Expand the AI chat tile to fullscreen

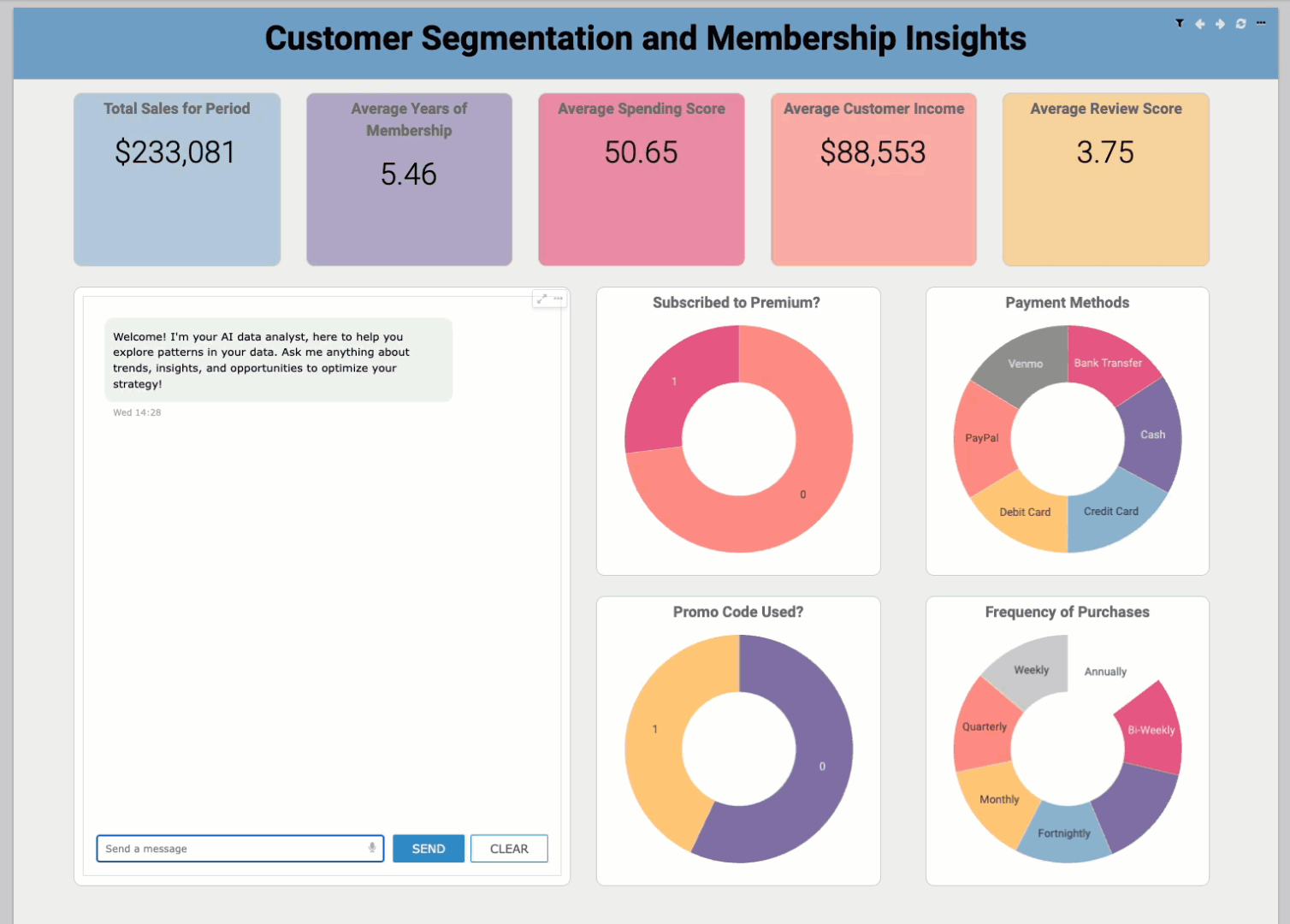point(541,299)
